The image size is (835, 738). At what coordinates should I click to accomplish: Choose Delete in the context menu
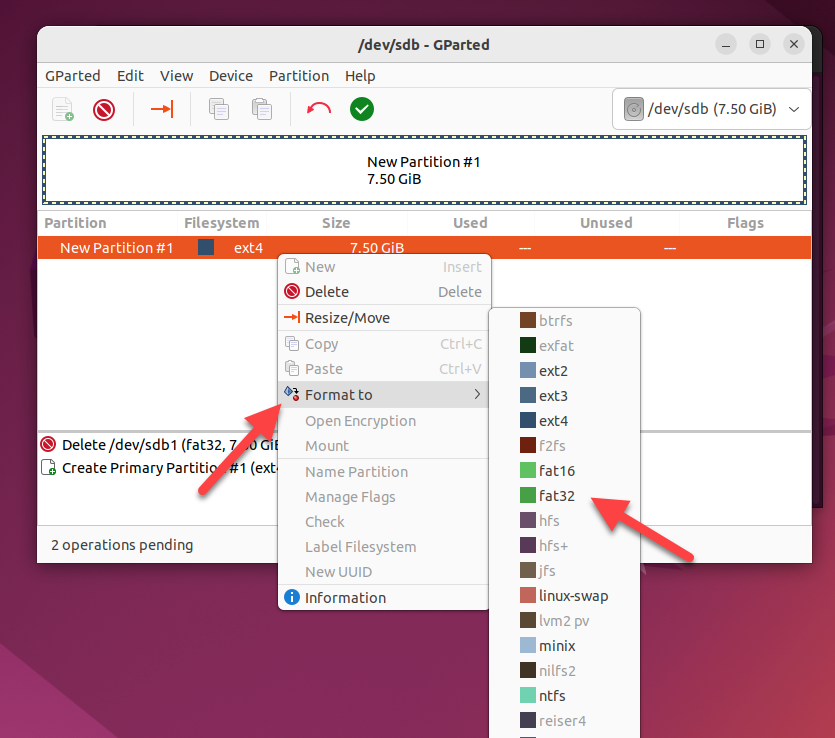pyautogui.click(x=383, y=292)
